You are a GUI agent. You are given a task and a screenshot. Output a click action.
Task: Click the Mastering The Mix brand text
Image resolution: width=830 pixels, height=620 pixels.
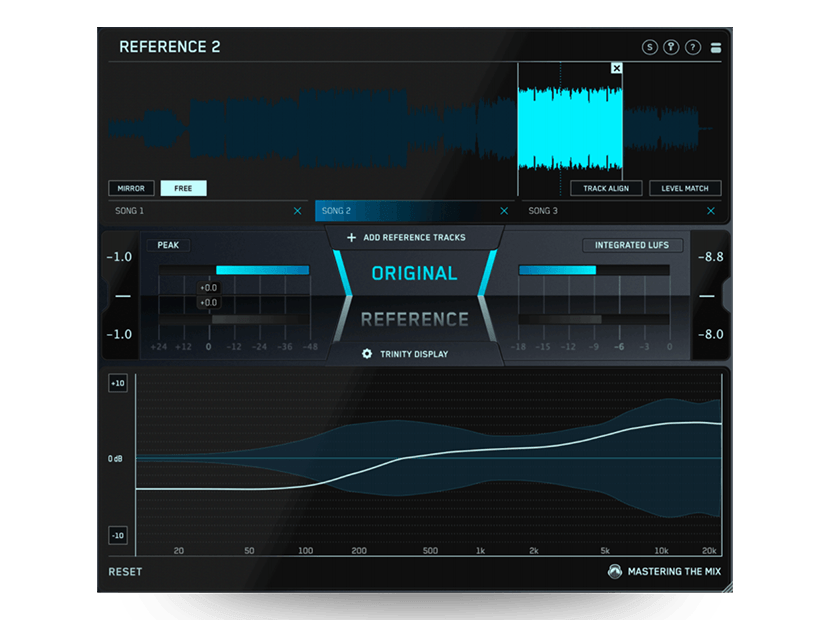[674, 571]
